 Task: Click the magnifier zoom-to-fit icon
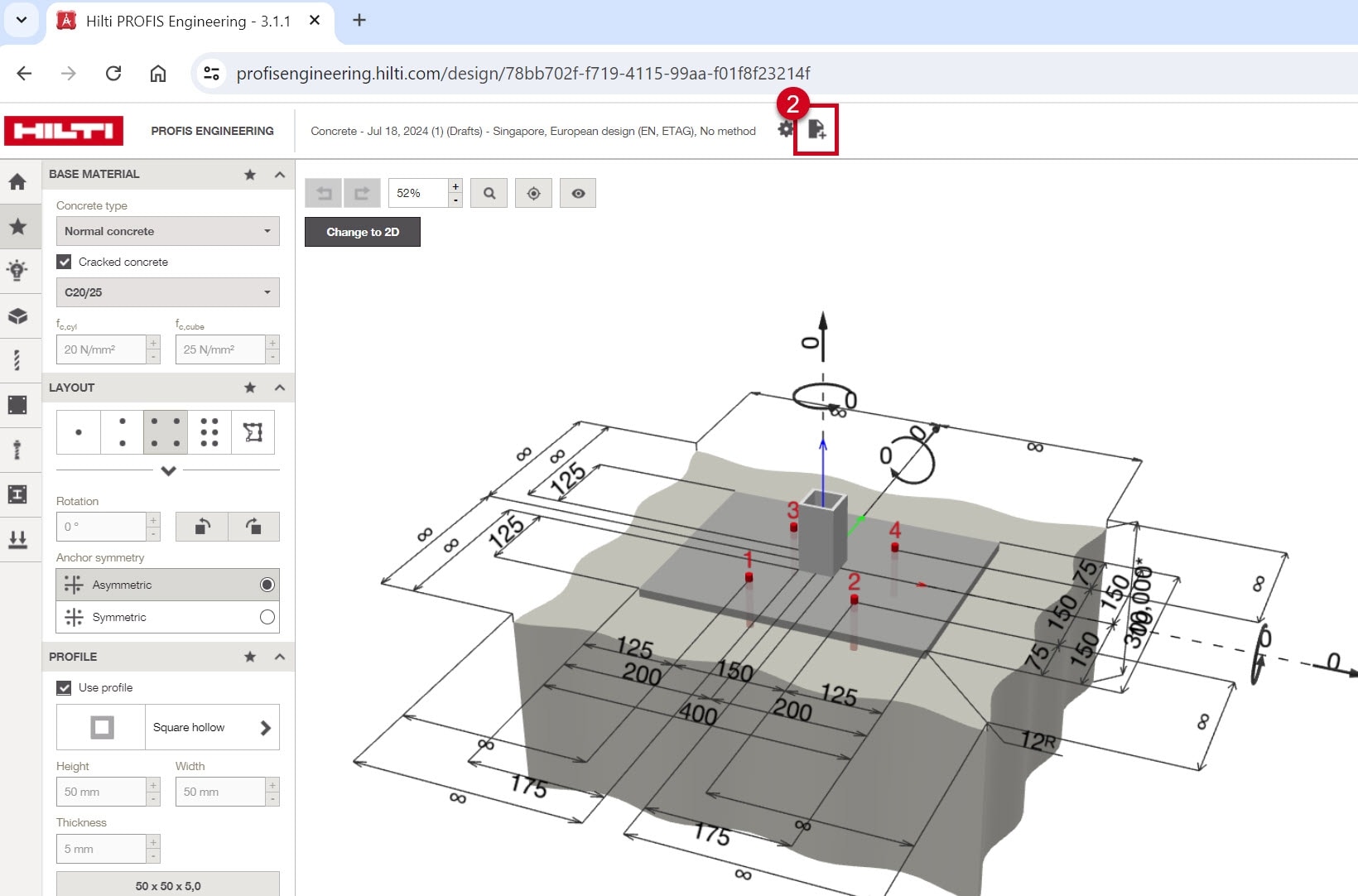pos(489,193)
